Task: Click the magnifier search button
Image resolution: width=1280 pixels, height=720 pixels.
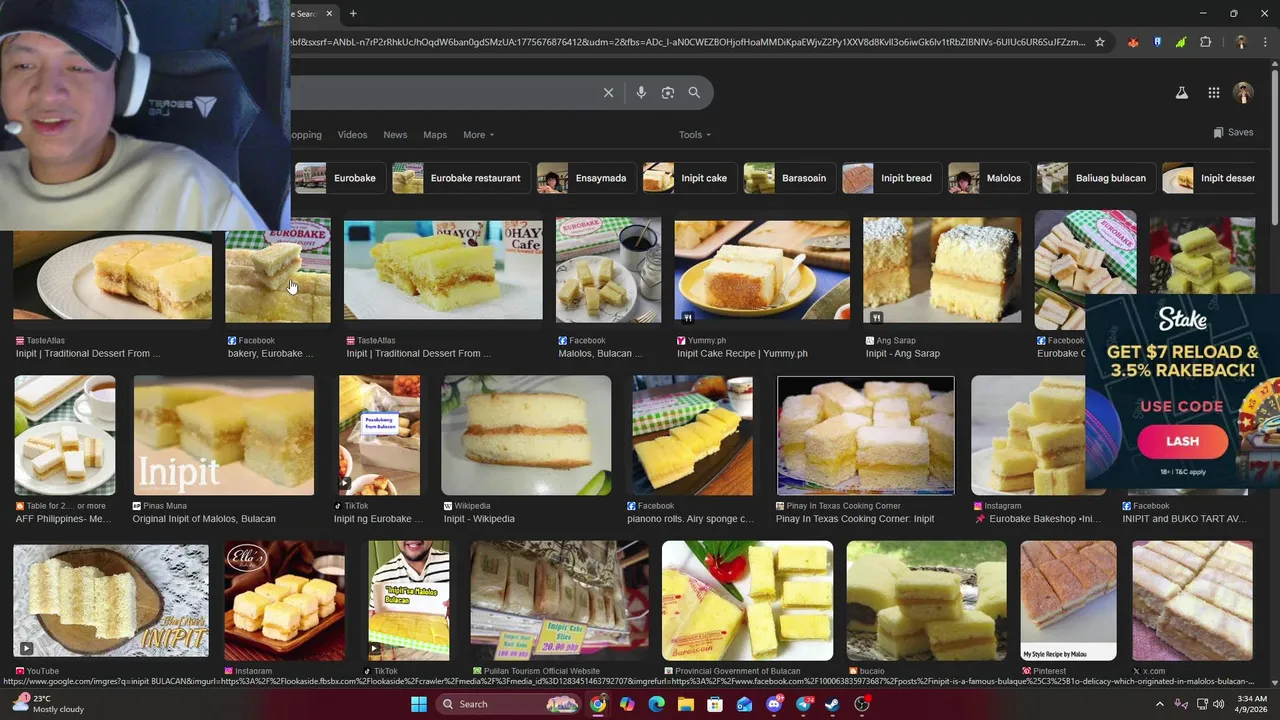Action: point(694,93)
